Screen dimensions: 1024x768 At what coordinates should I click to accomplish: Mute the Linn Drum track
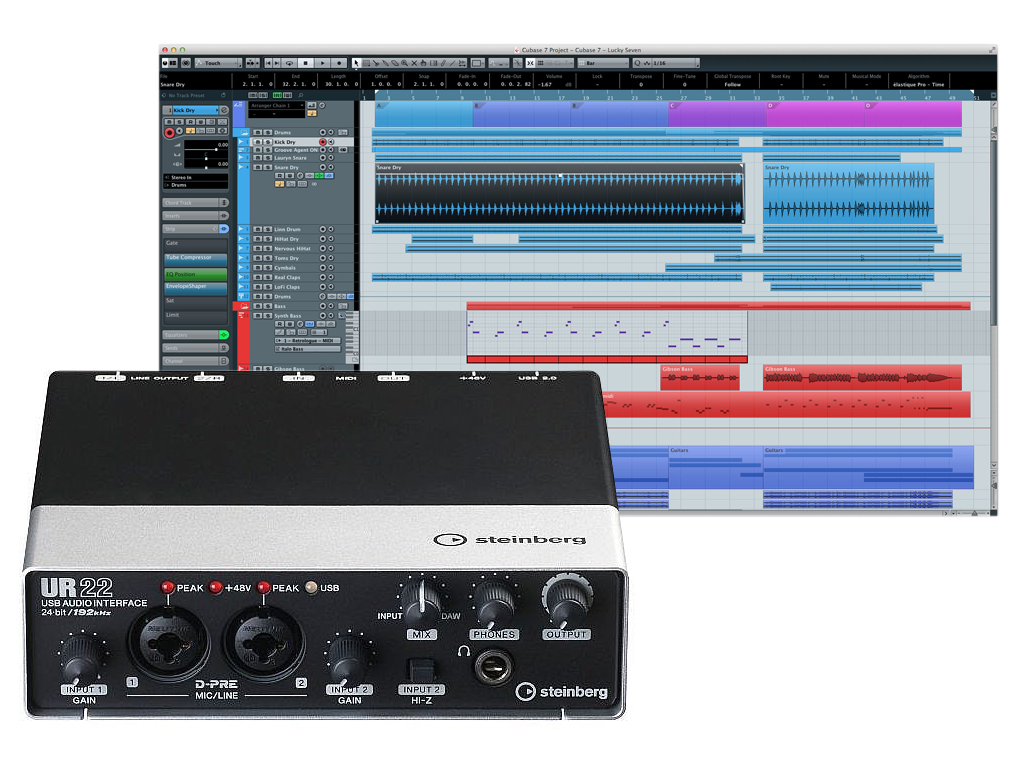click(257, 230)
